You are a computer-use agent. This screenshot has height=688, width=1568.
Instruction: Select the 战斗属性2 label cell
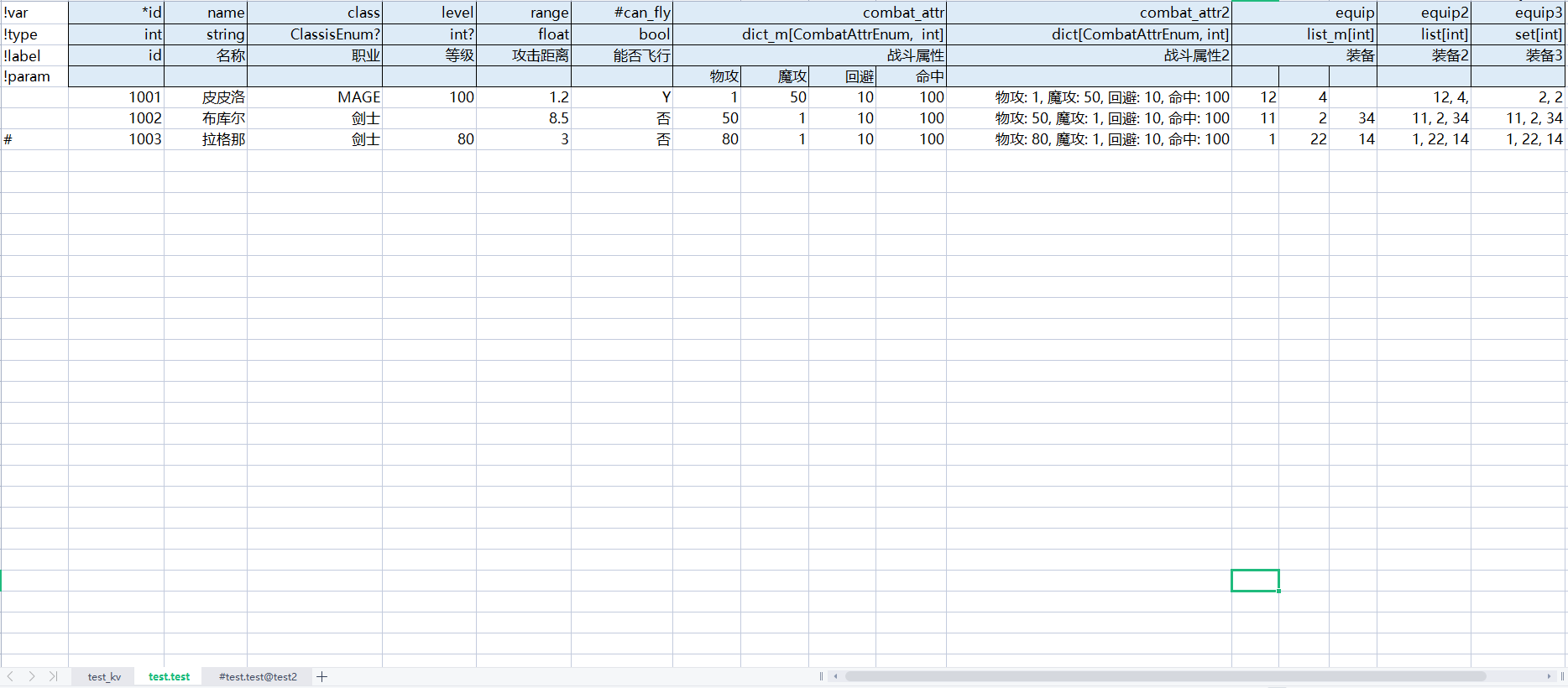pyautogui.click(x=1089, y=55)
